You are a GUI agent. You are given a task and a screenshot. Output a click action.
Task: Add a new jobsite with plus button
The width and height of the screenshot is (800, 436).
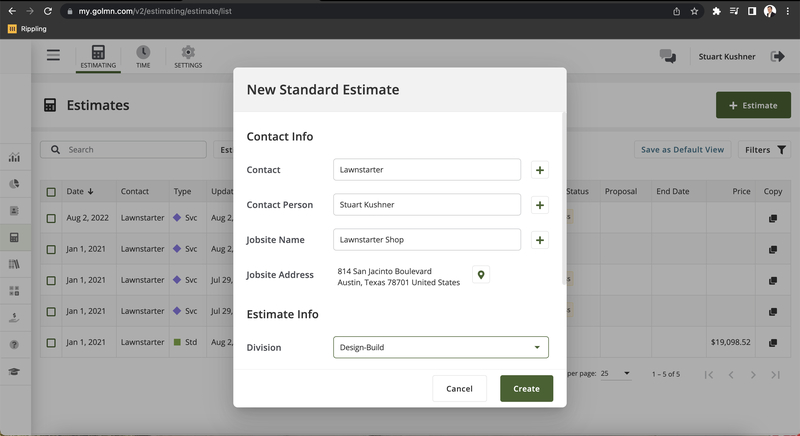[540, 240]
